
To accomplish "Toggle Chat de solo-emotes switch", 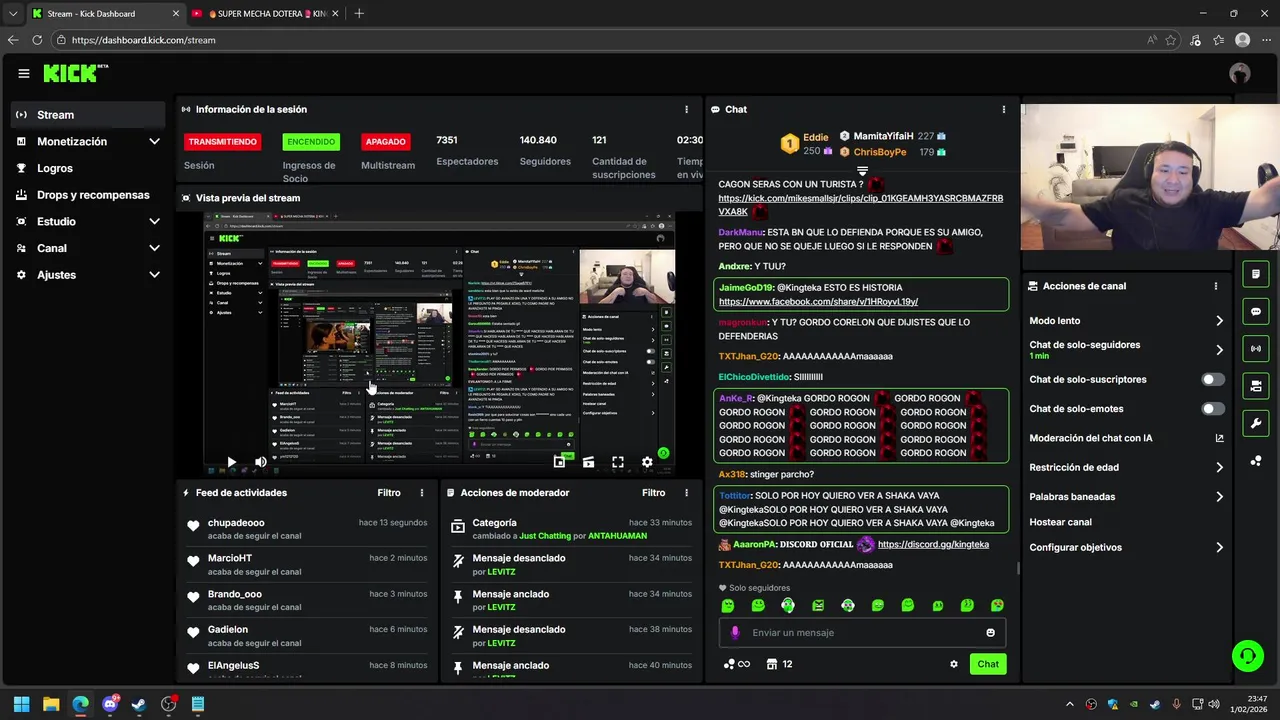I will (1213, 409).
